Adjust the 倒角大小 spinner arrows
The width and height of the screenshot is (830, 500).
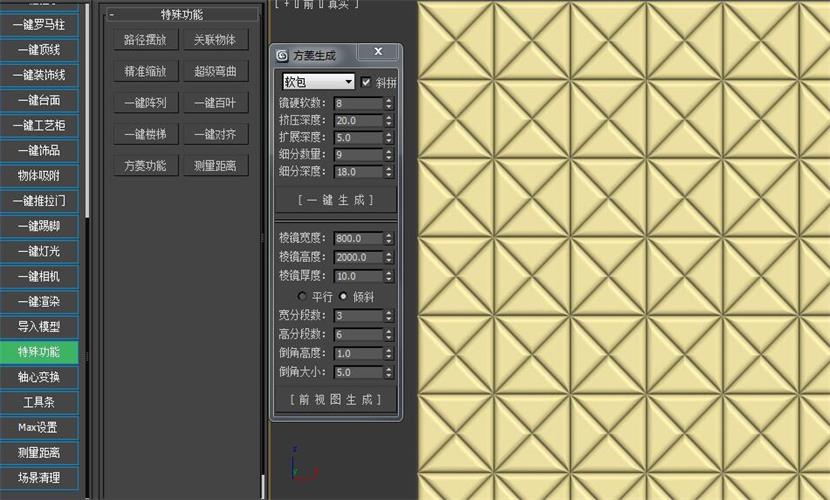pos(389,372)
